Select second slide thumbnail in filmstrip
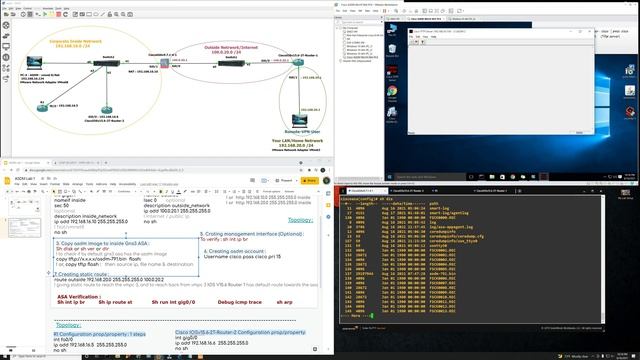 tap(24, 227)
